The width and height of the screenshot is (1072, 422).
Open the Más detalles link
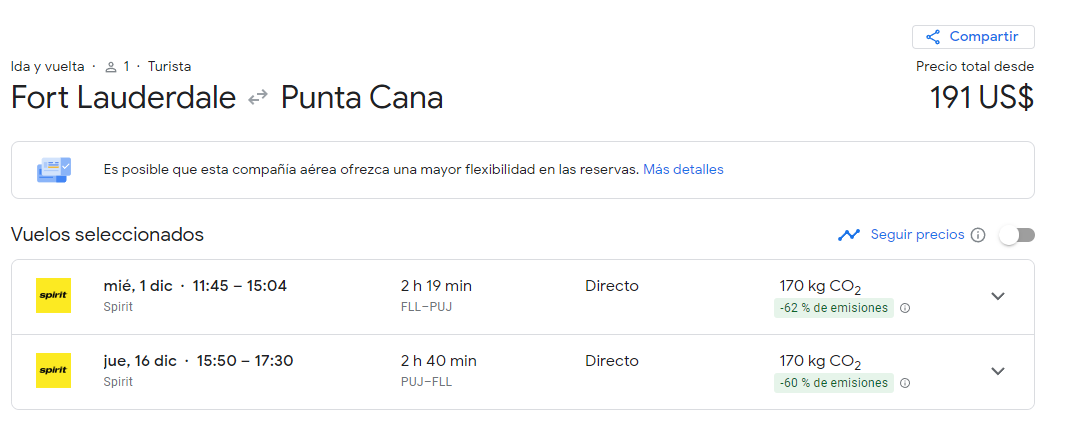683,169
